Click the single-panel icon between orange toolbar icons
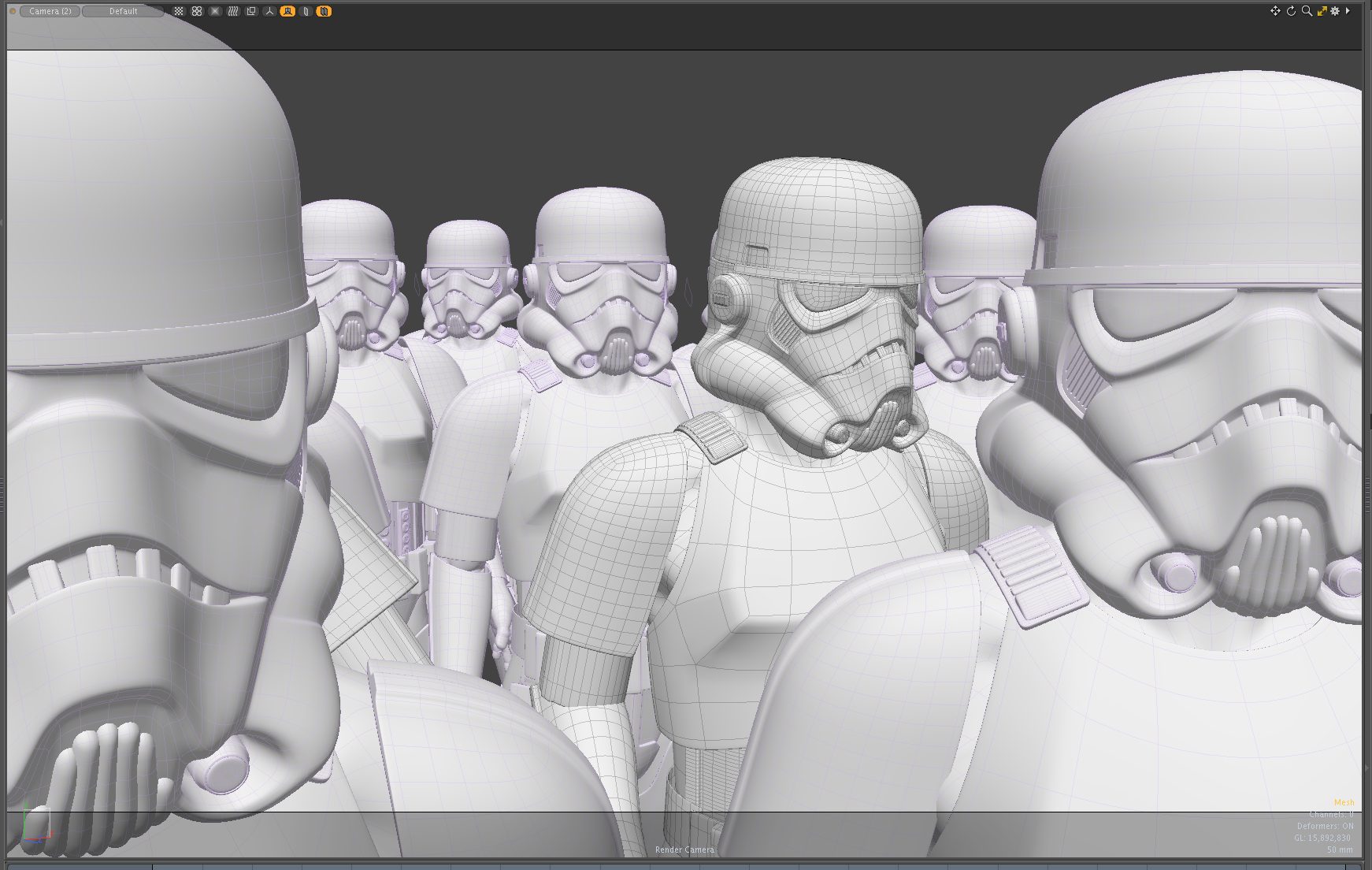The image size is (1372, 870). tap(306, 11)
